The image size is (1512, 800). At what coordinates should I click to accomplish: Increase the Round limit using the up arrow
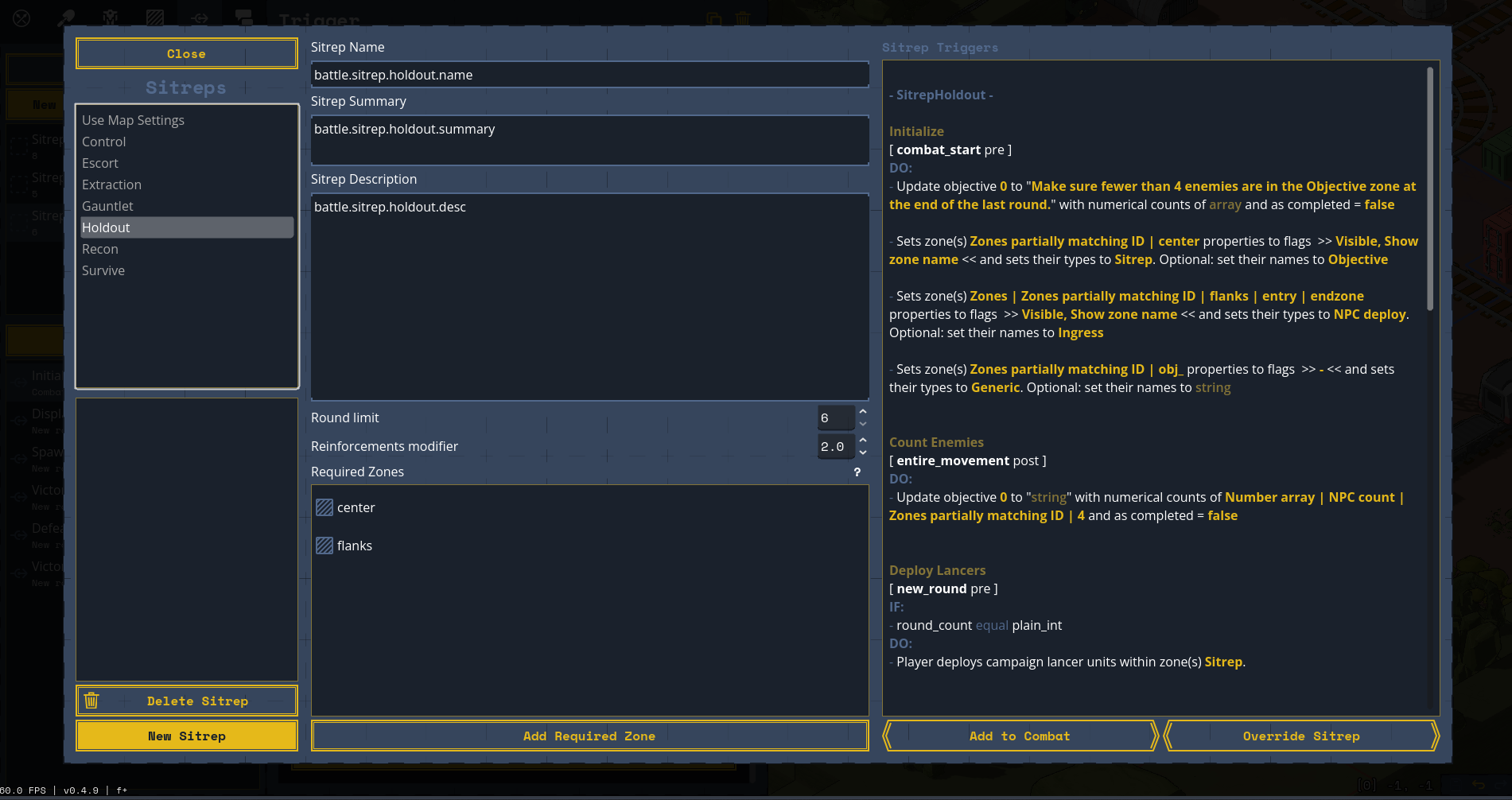862,413
